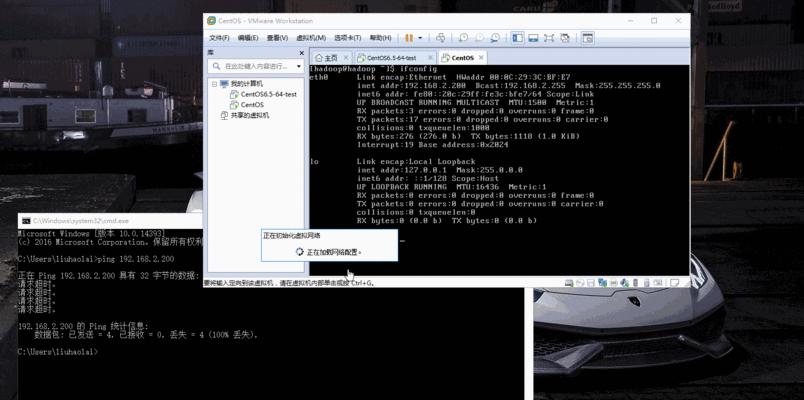Click inet addr:127.0.0.1 line in terminal
This screenshot has width=804, height=400.
pos(440,170)
